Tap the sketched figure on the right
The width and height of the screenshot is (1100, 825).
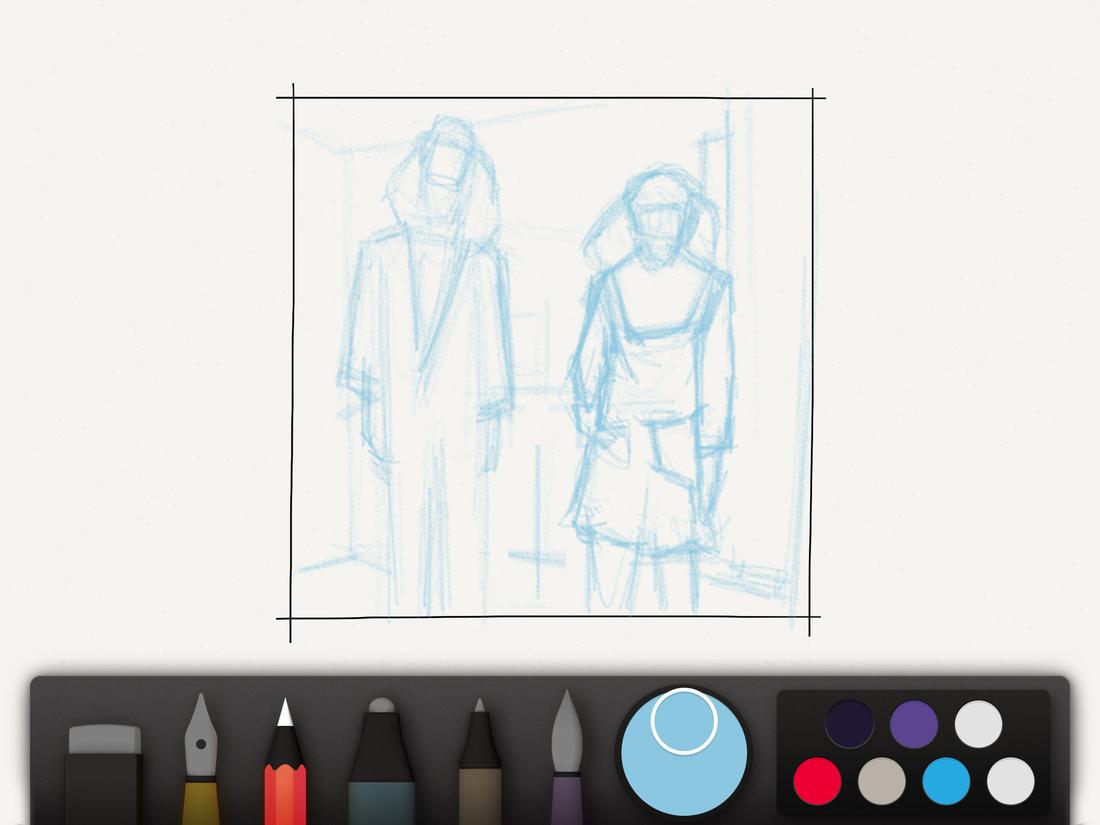(660, 330)
